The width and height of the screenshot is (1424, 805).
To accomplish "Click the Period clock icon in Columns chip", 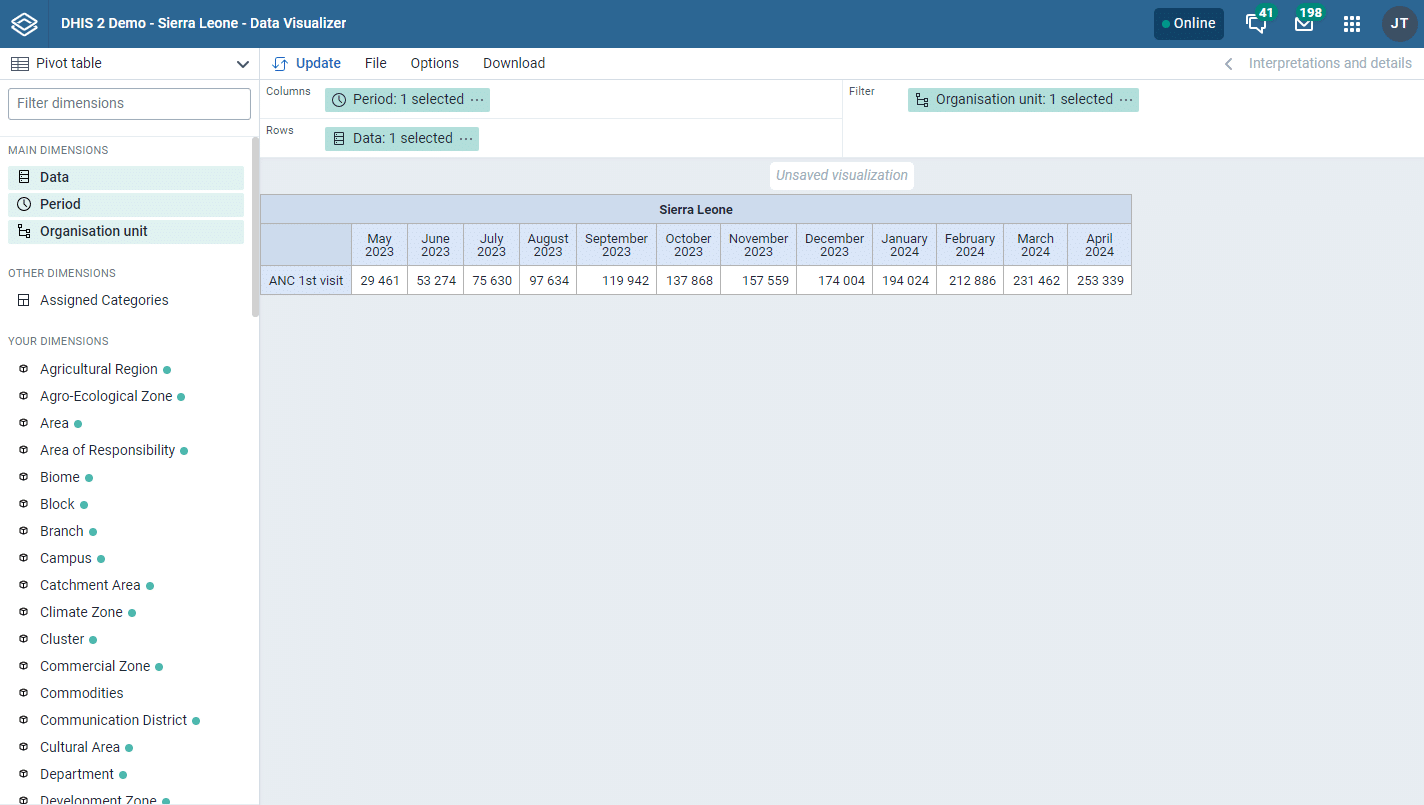I will (x=339, y=100).
